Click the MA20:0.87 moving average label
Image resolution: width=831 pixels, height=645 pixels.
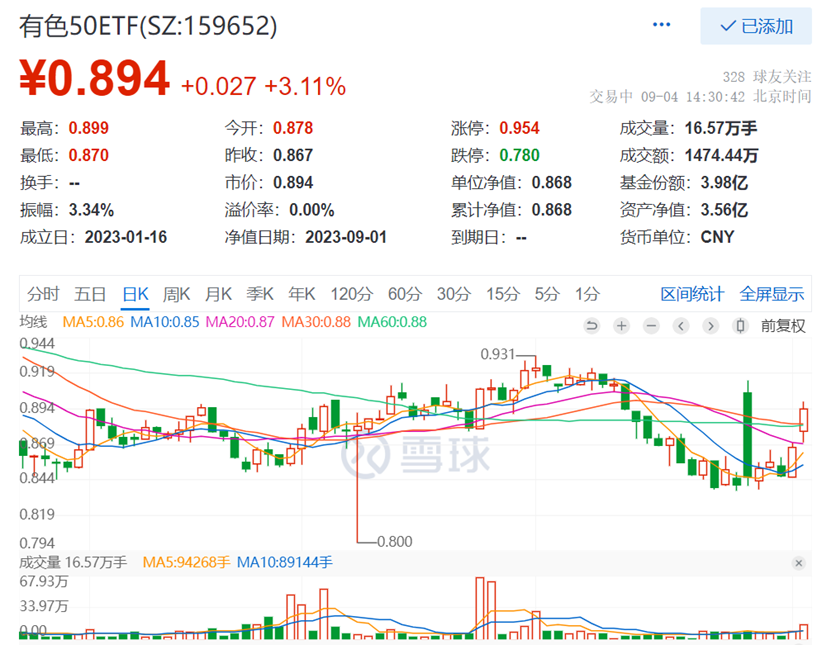240,322
